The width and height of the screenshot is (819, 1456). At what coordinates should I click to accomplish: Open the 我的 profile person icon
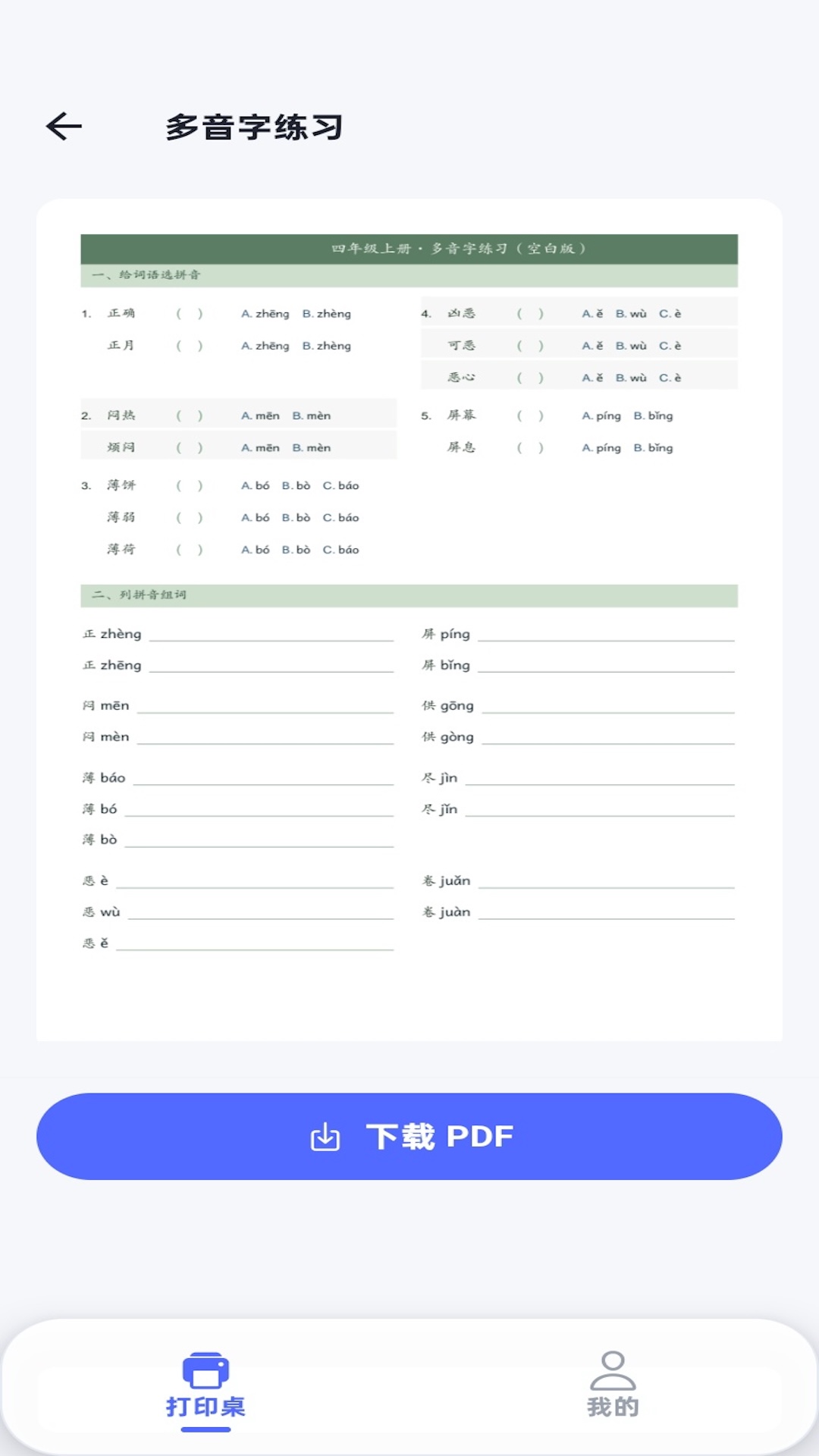point(613,1370)
